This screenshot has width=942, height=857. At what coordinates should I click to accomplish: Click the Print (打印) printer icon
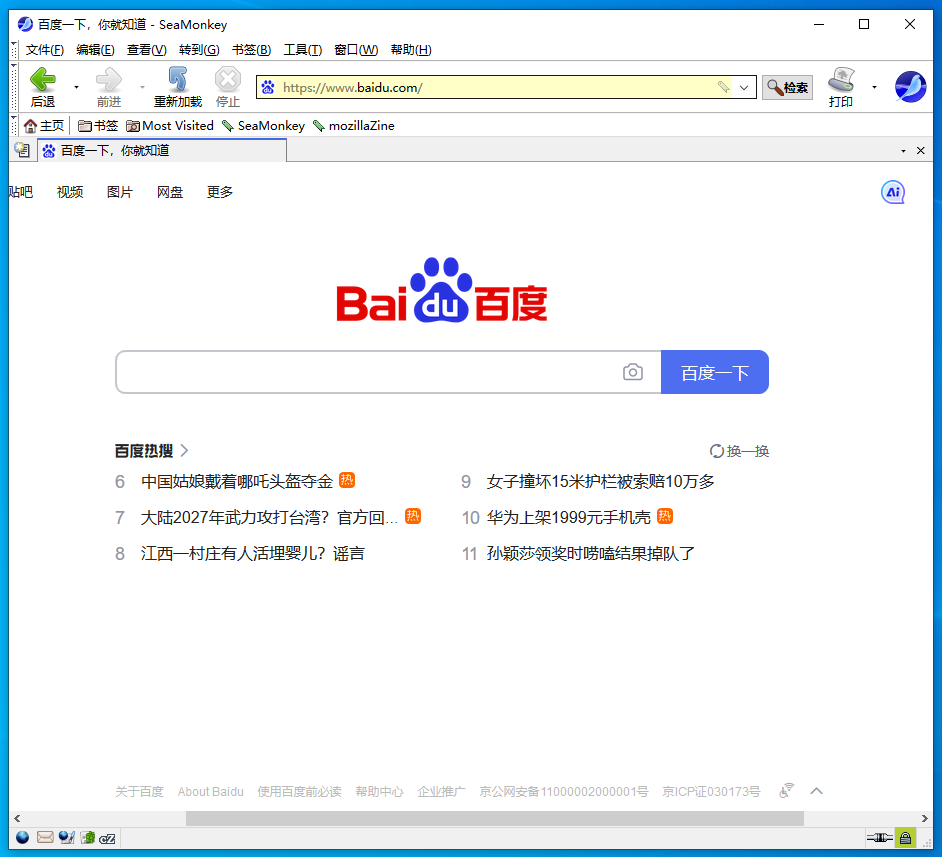click(x=841, y=80)
